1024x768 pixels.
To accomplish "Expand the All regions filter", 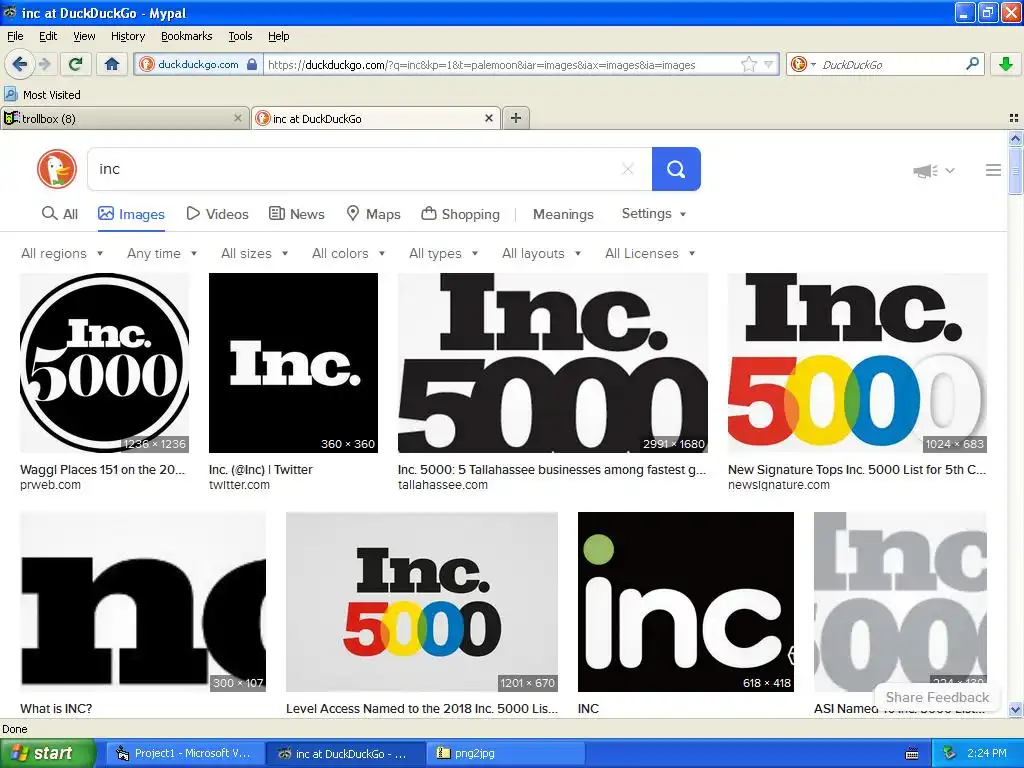I will [62, 253].
